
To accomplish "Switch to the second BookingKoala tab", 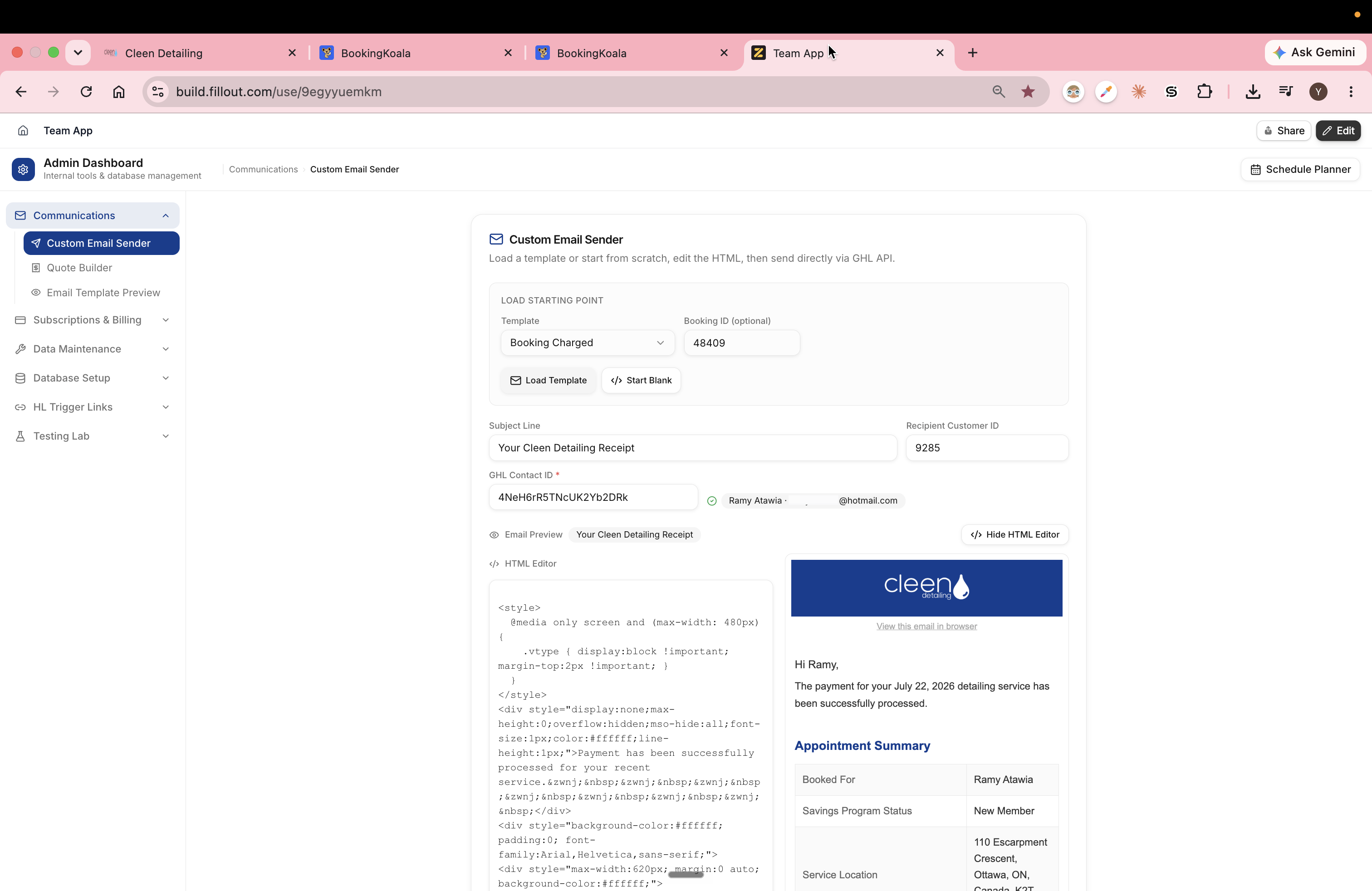I will 632,53.
